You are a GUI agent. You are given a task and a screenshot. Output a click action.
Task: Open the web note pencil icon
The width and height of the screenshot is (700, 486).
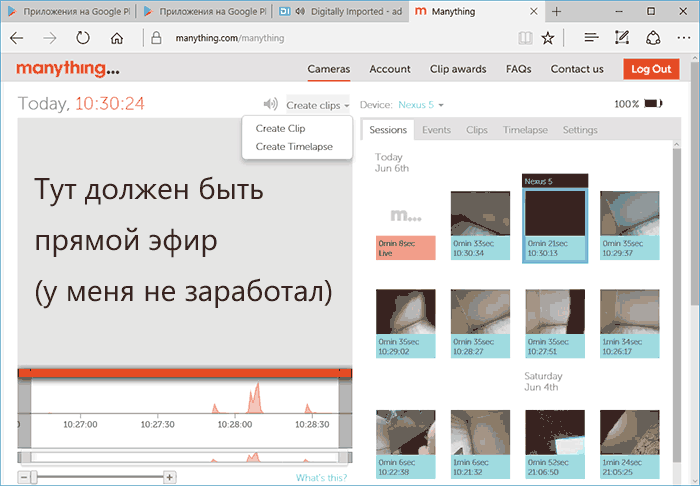[x=622, y=37]
